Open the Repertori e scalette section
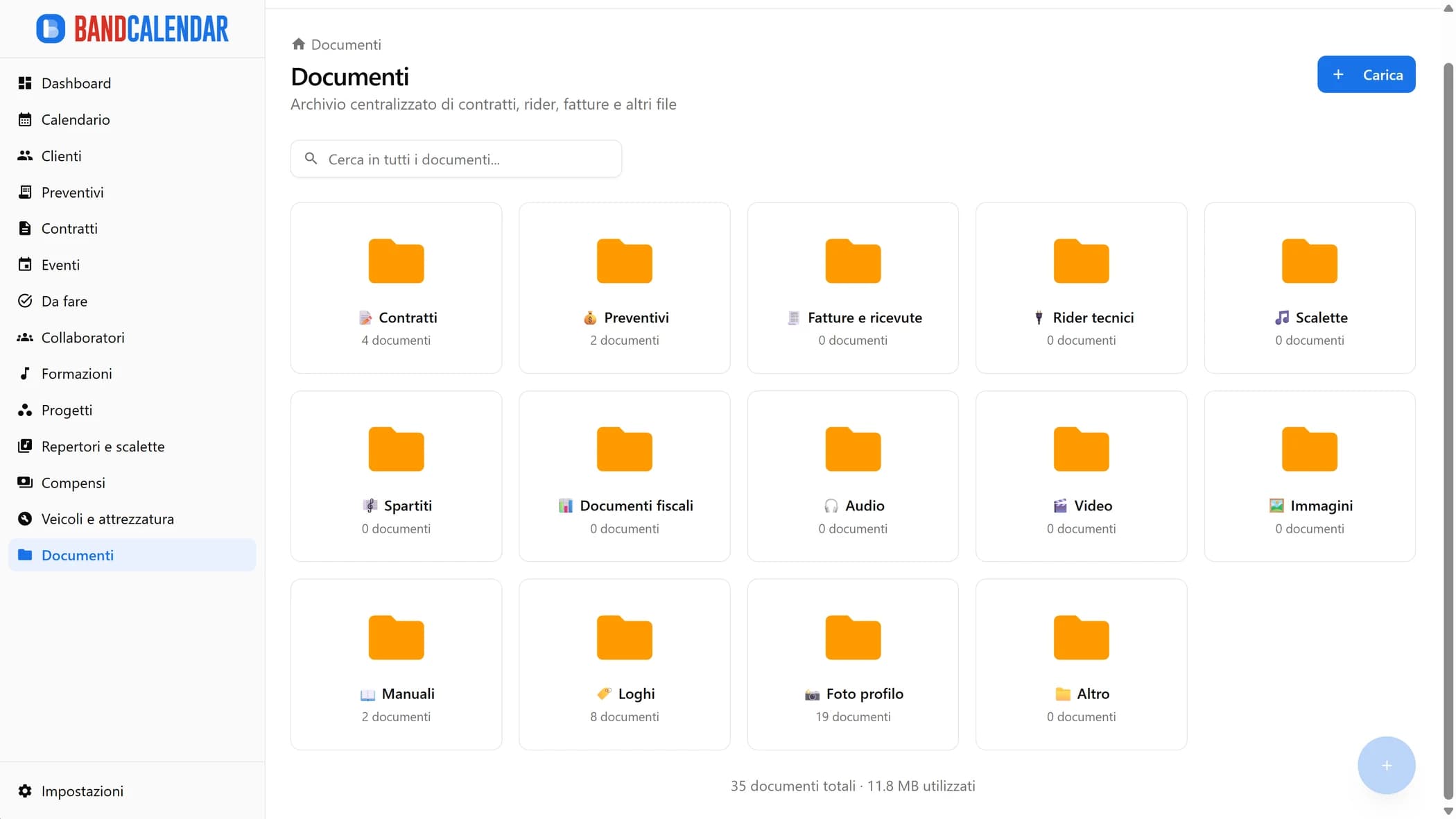Viewport: 1456px width, 819px height. [x=103, y=446]
